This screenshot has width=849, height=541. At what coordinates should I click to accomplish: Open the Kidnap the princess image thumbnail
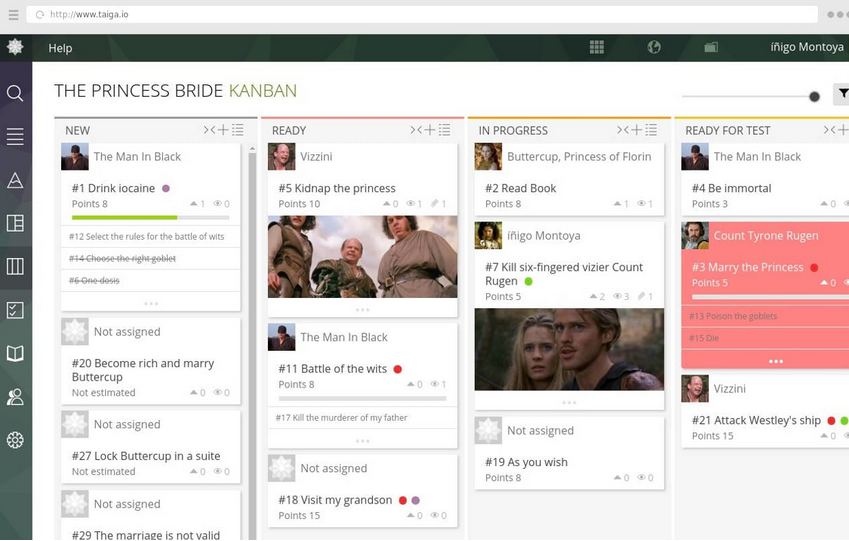(363, 257)
